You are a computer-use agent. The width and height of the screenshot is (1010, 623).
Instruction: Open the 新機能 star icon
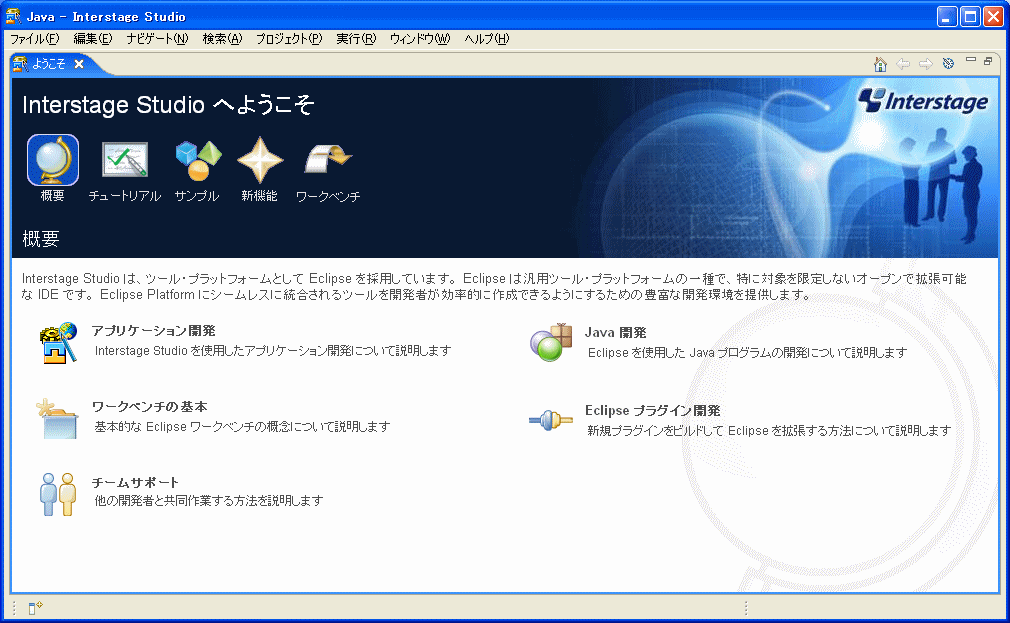pyautogui.click(x=260, y=160)
